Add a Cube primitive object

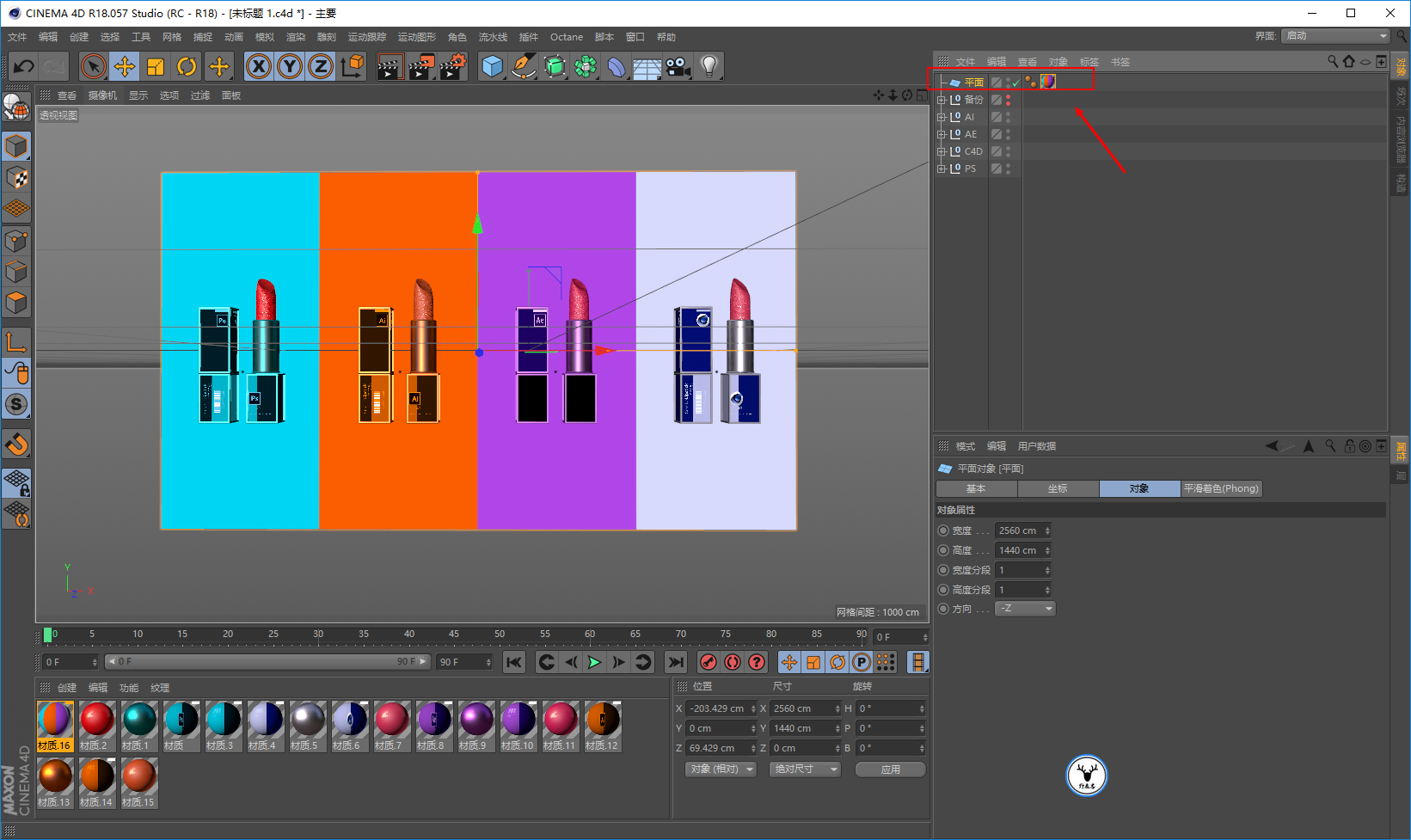(492, 66)
